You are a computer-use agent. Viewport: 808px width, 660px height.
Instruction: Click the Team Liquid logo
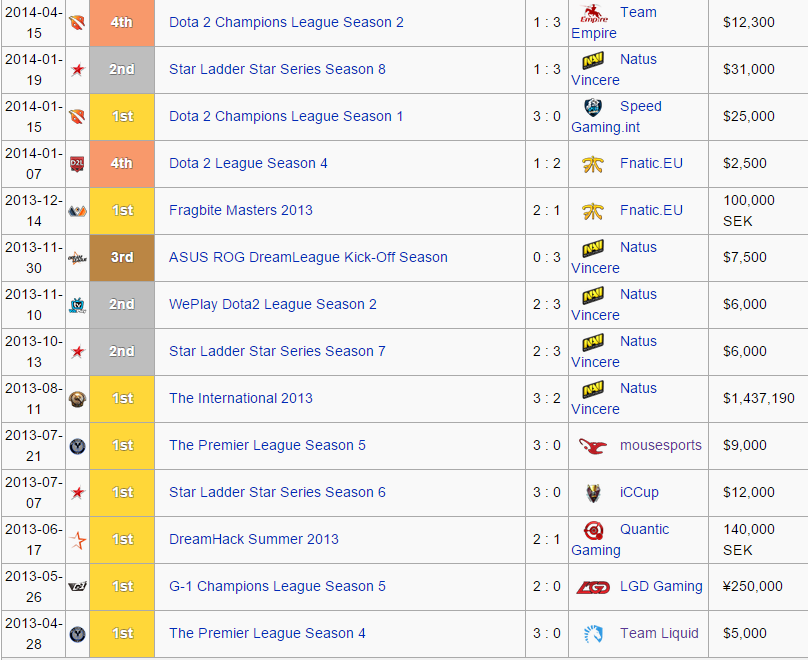click(593, 634)
